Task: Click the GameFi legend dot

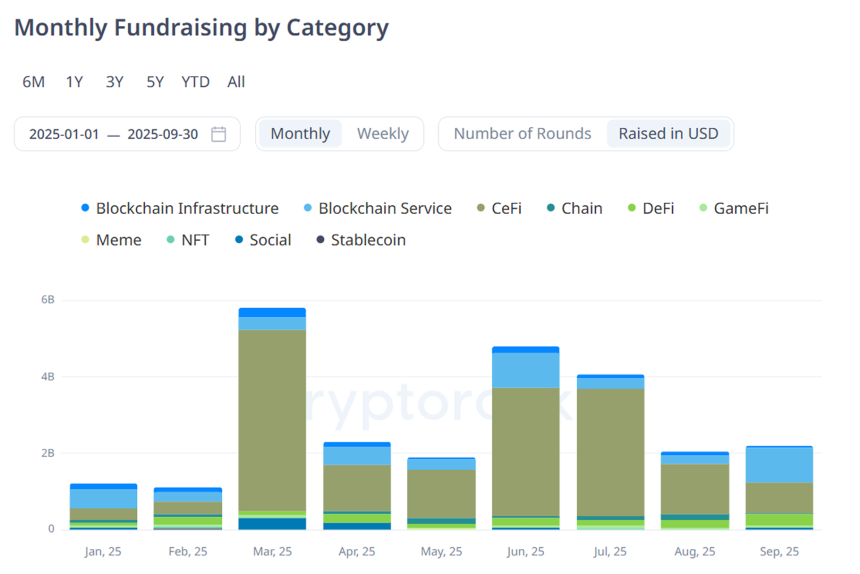Action: point(703,209)
